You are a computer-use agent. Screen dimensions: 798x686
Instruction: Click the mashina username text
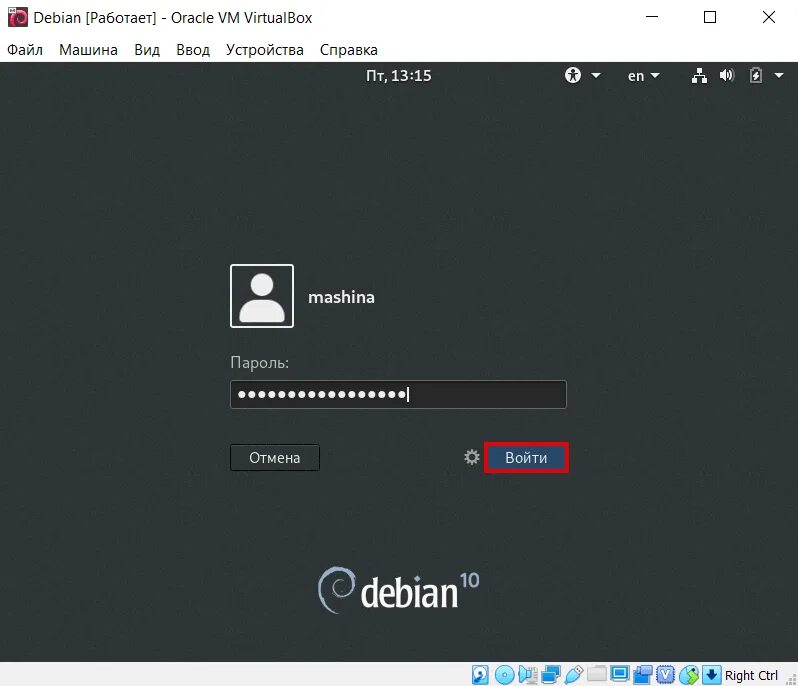(341, 297)
